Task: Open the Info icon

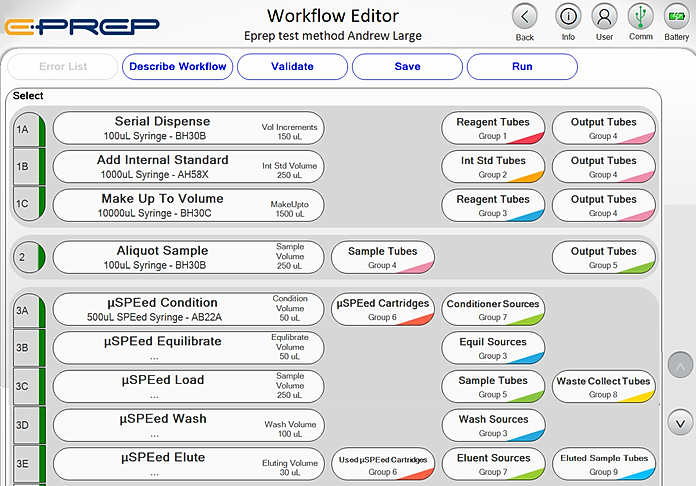Action: pyautogui.click(x=568, y=17)
